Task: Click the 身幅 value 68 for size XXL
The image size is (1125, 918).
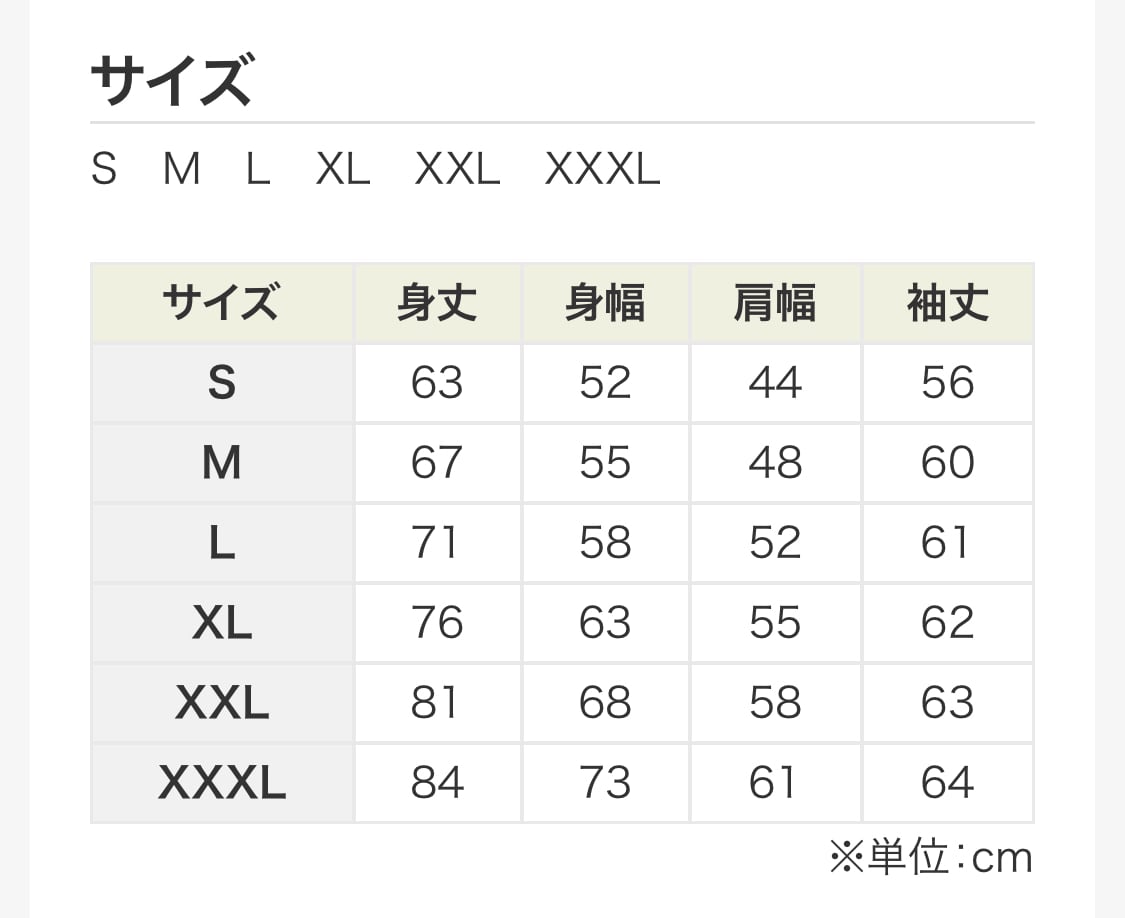Action: click(x=605, y=703)
